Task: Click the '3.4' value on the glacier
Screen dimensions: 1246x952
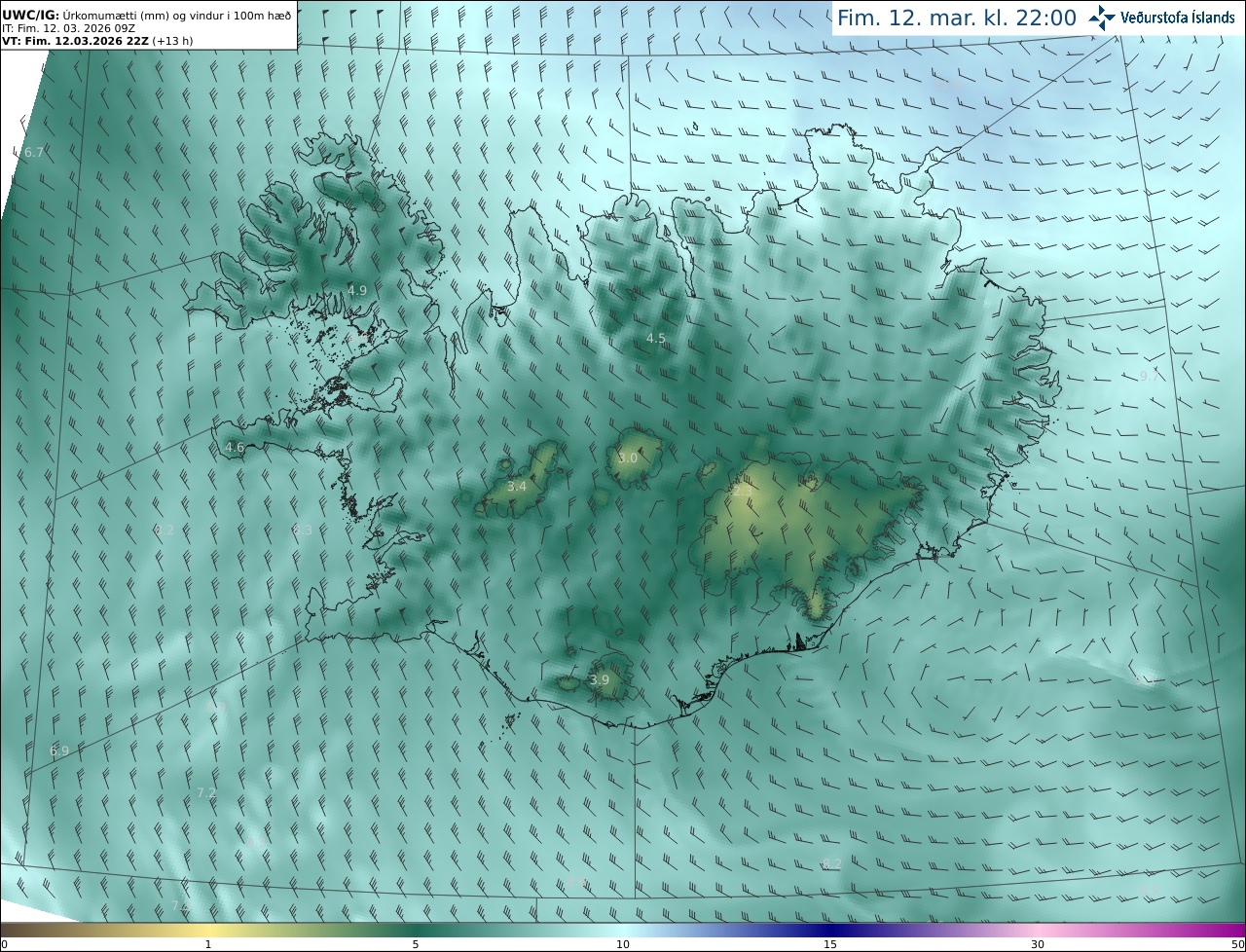Action: point(517,487)
